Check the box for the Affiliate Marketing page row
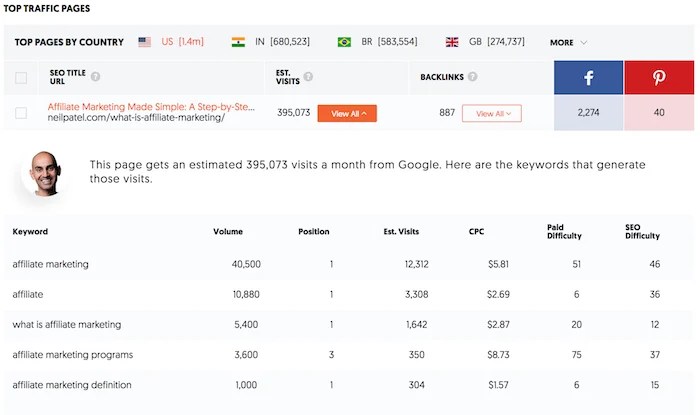700x415 pixels. [21, 113]
